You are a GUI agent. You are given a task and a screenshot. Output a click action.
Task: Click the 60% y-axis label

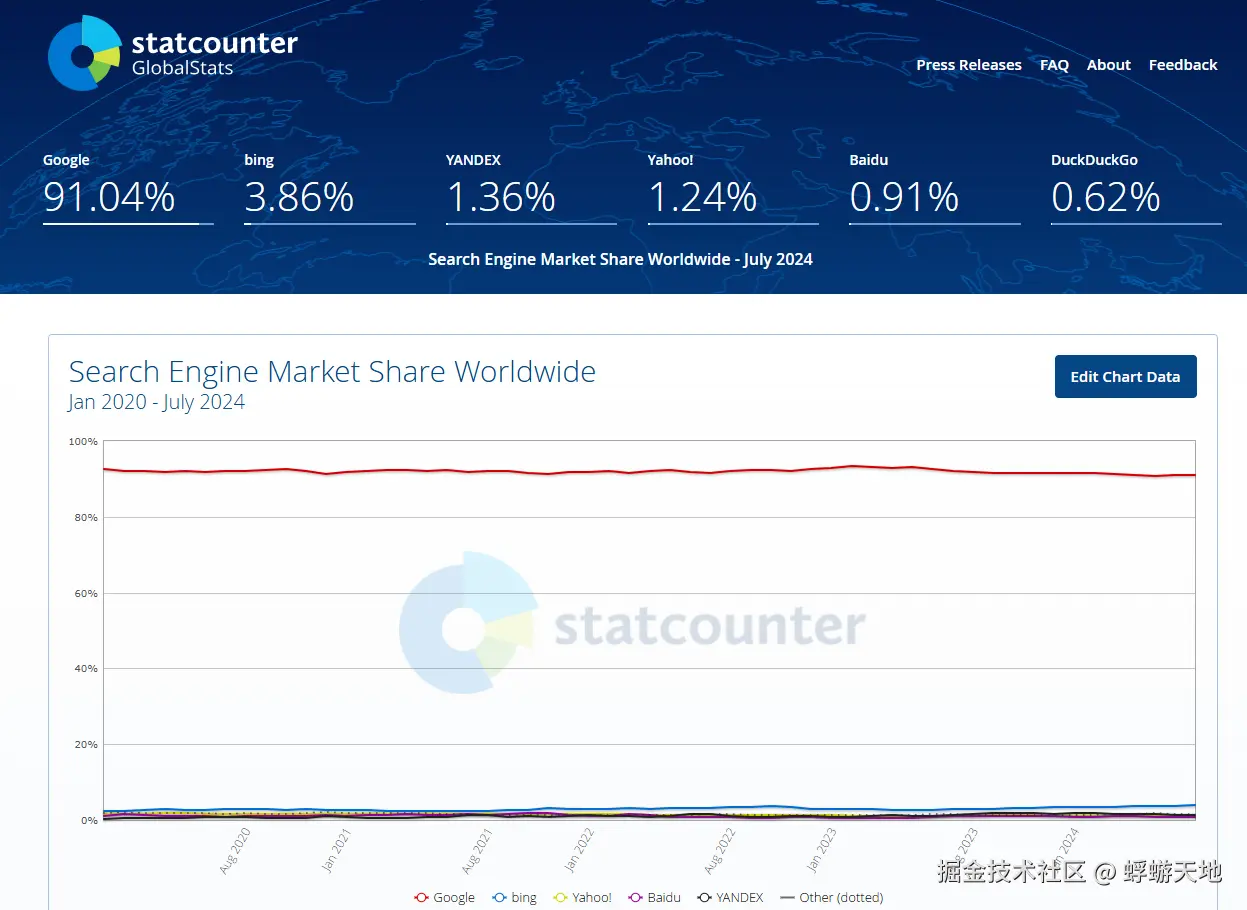click(86, 594)
